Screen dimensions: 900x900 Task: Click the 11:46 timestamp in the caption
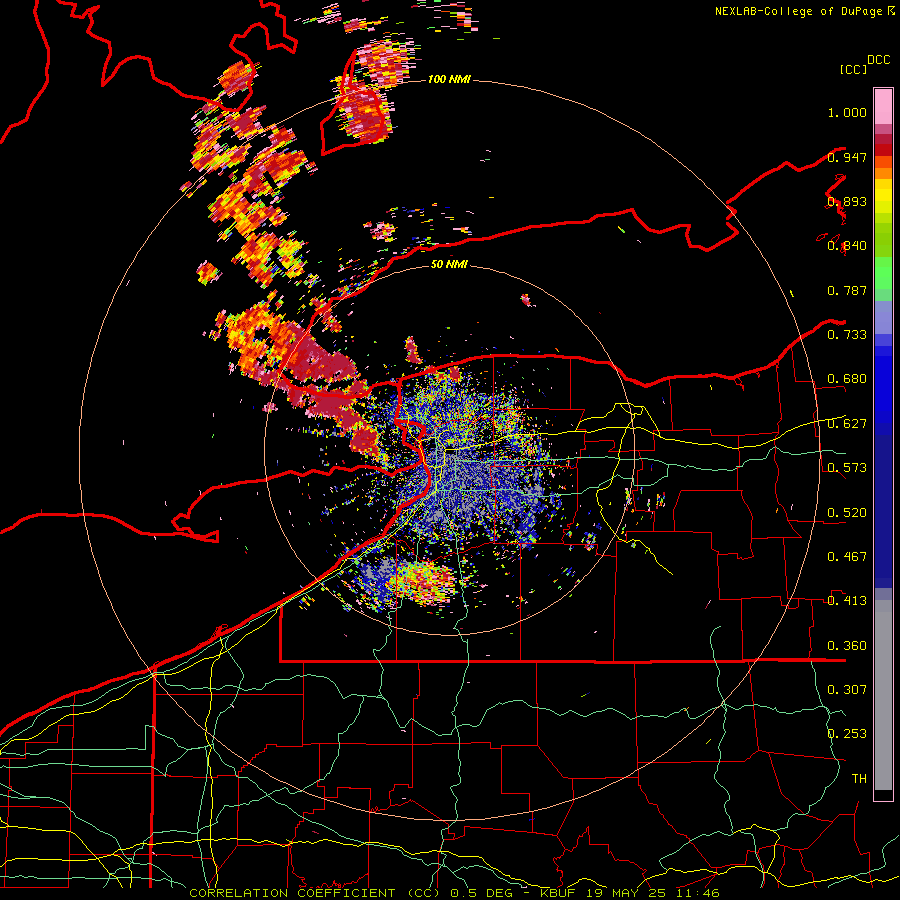[697, 893]
